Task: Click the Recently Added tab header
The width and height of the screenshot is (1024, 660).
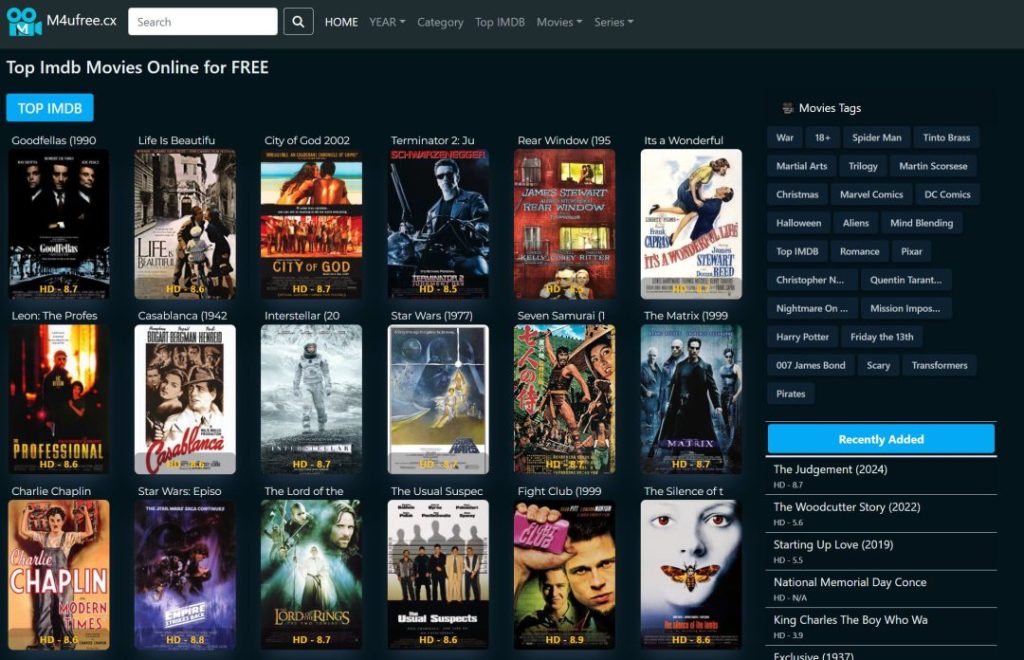Action: point(881,439)
